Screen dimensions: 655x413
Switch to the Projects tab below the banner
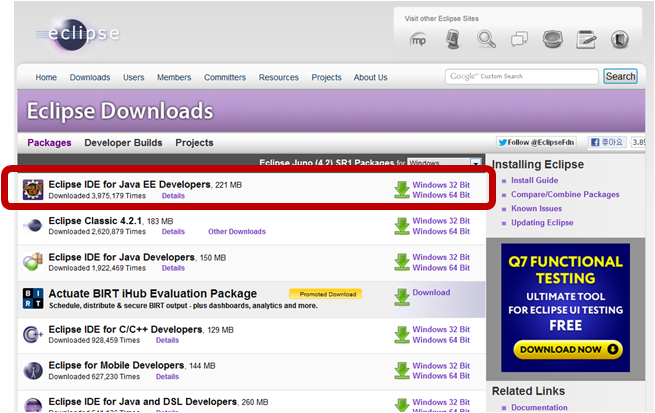pos(194,143)
